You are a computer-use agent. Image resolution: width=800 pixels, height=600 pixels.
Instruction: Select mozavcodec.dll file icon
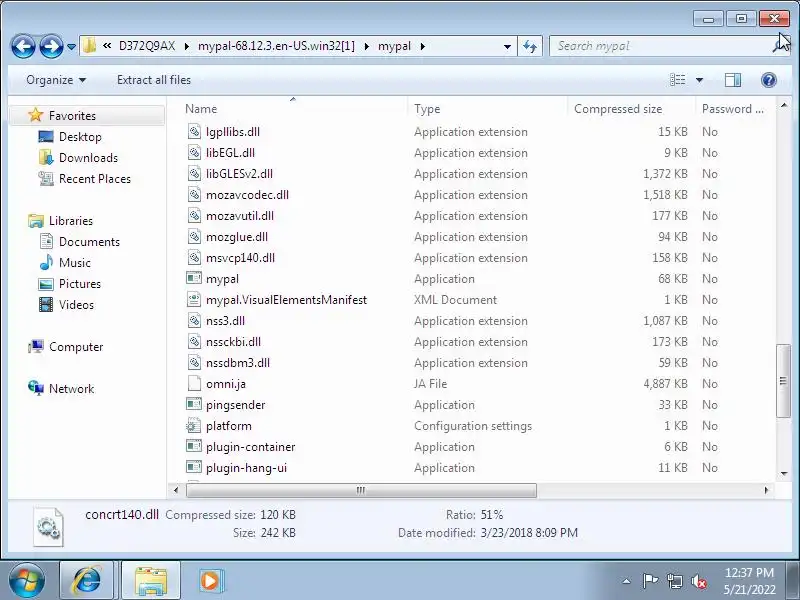click(x=194, y=194)
